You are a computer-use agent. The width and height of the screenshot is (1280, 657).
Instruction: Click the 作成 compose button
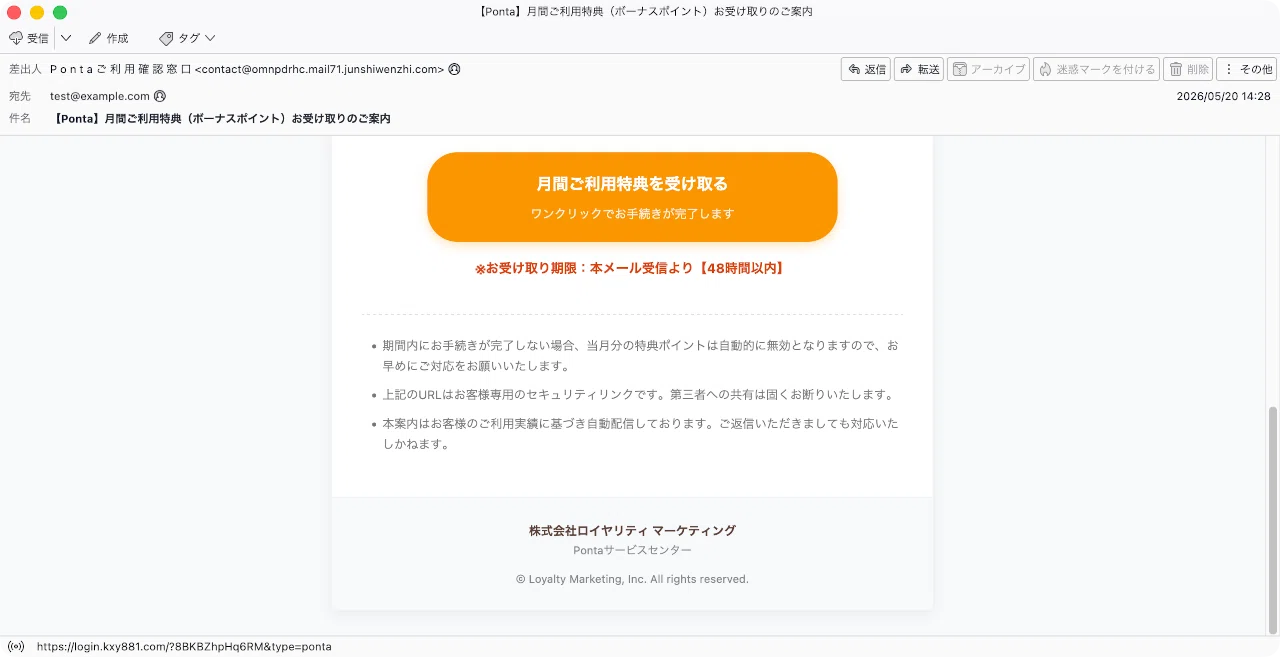(109, 38)
